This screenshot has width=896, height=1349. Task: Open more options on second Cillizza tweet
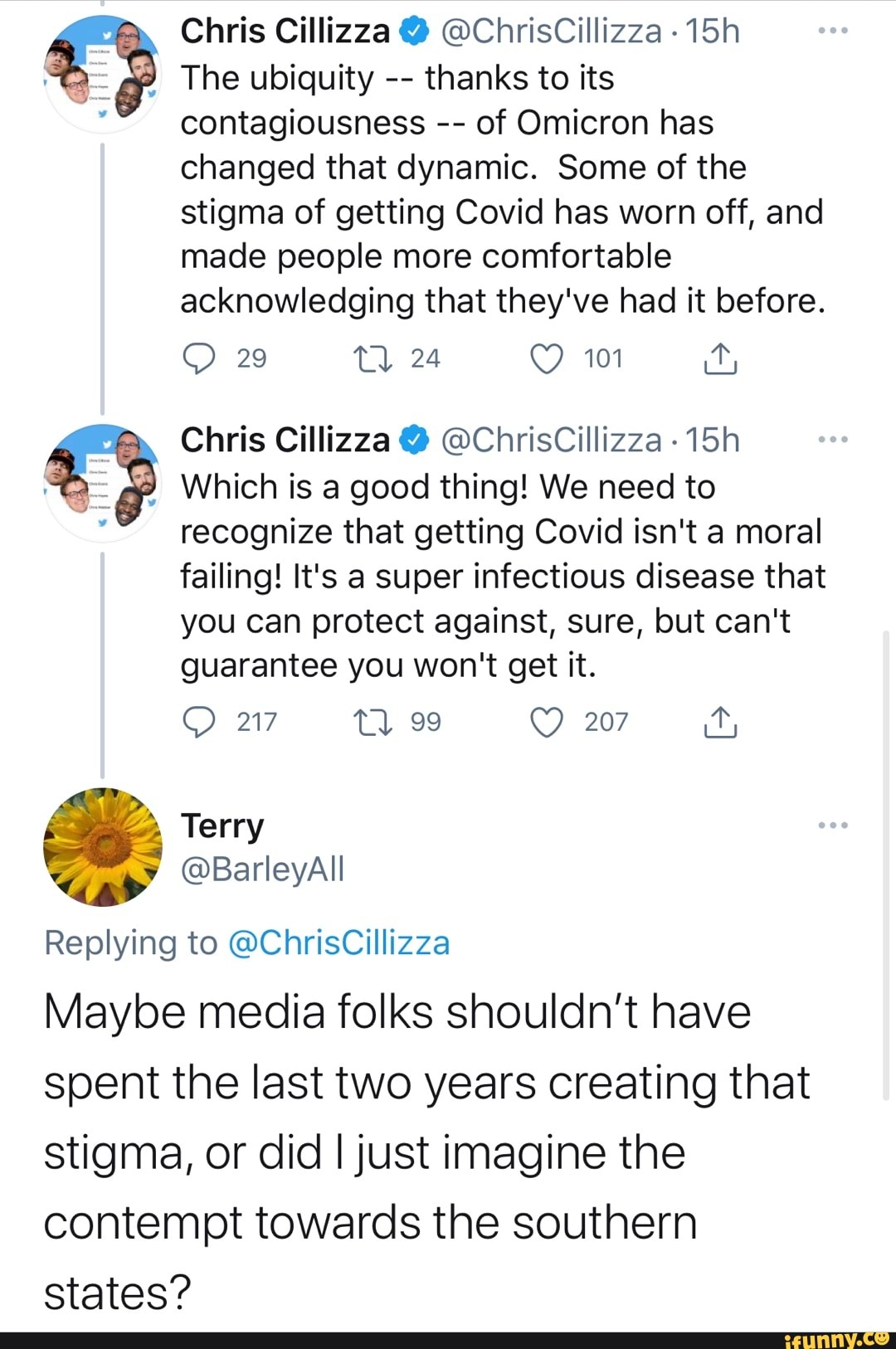click(832, 440)
